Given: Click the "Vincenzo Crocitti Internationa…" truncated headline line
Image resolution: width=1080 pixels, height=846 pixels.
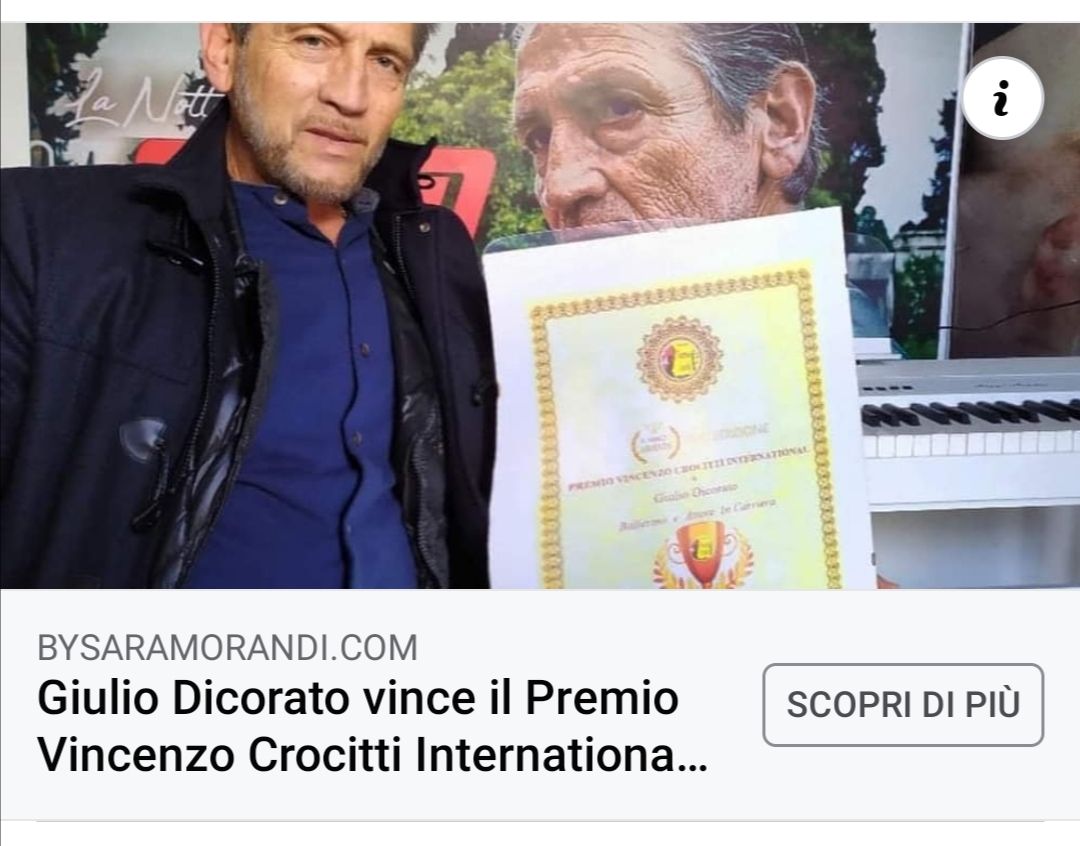Looking at the screenshot, I should 372,755.
